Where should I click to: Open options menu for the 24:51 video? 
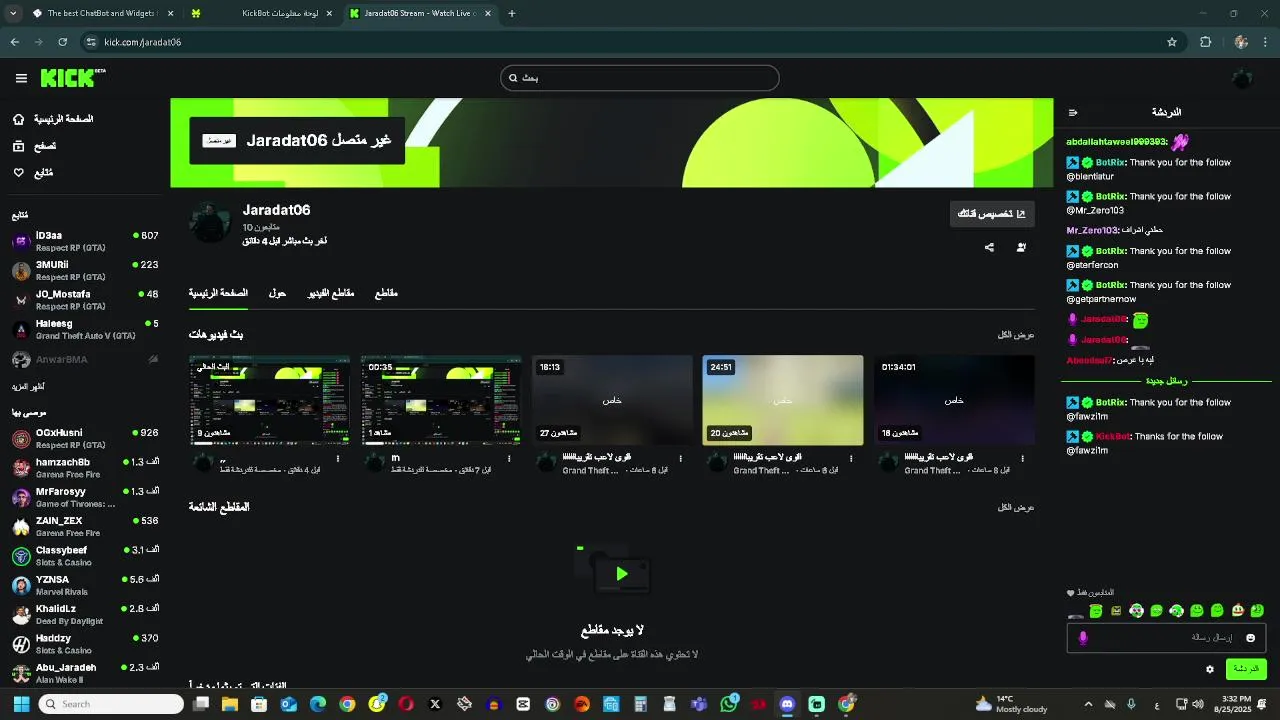851,459
